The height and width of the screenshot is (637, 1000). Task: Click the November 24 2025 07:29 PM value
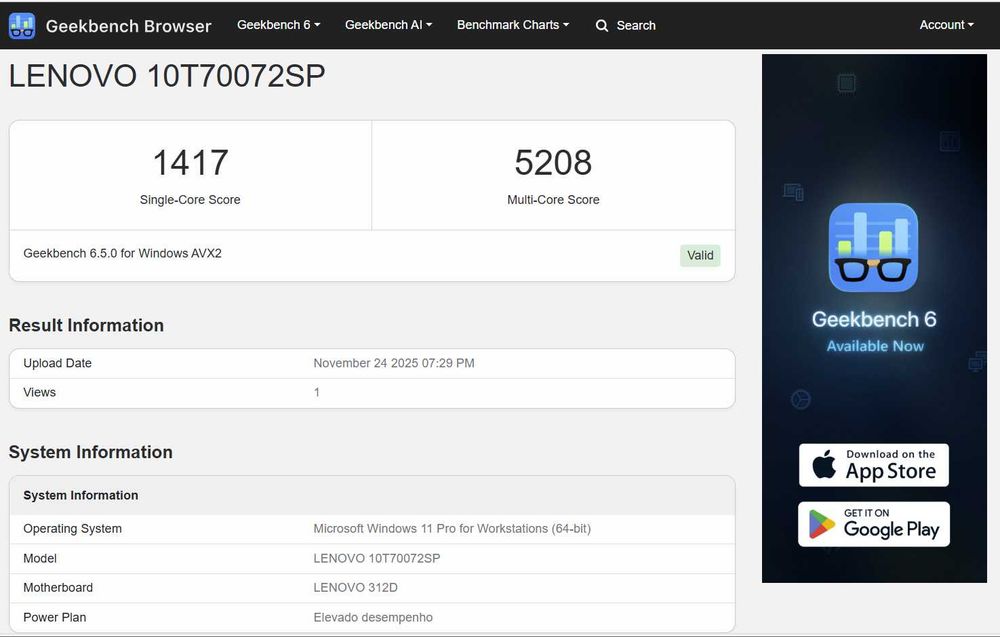pyautogui.click(x=393, y=363)
